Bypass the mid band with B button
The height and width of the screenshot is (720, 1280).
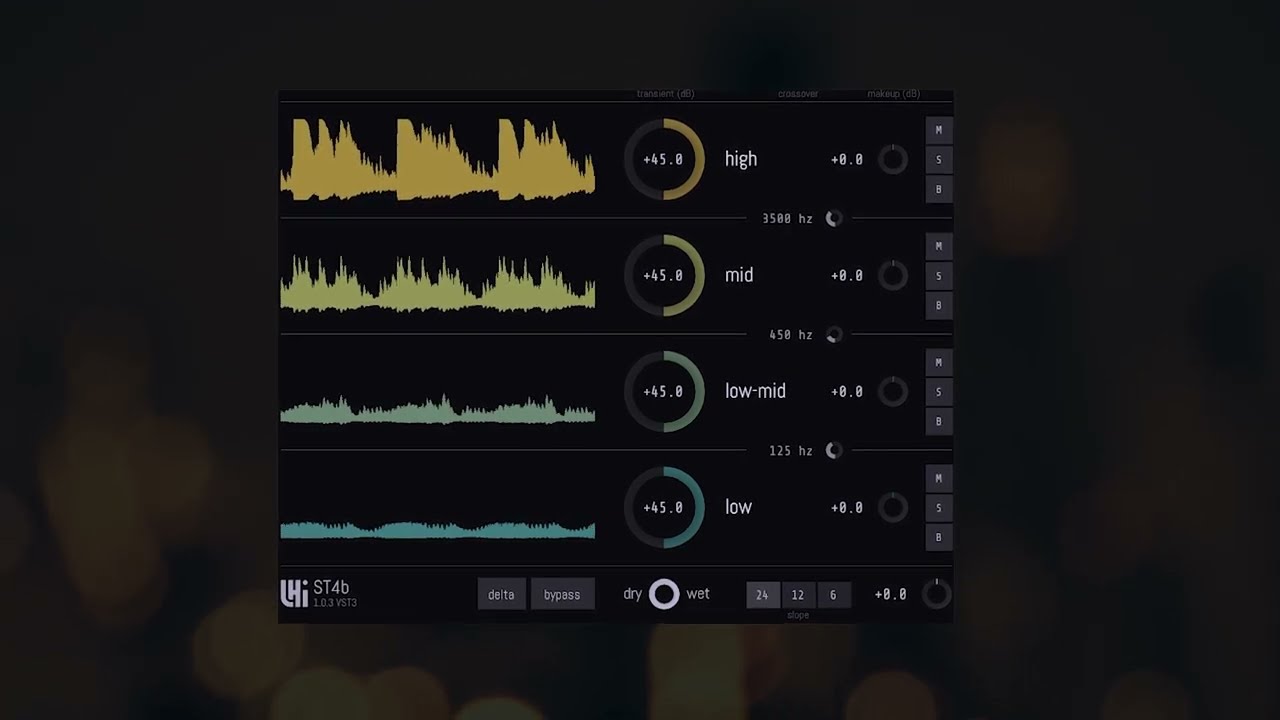[x=939, y=305]
